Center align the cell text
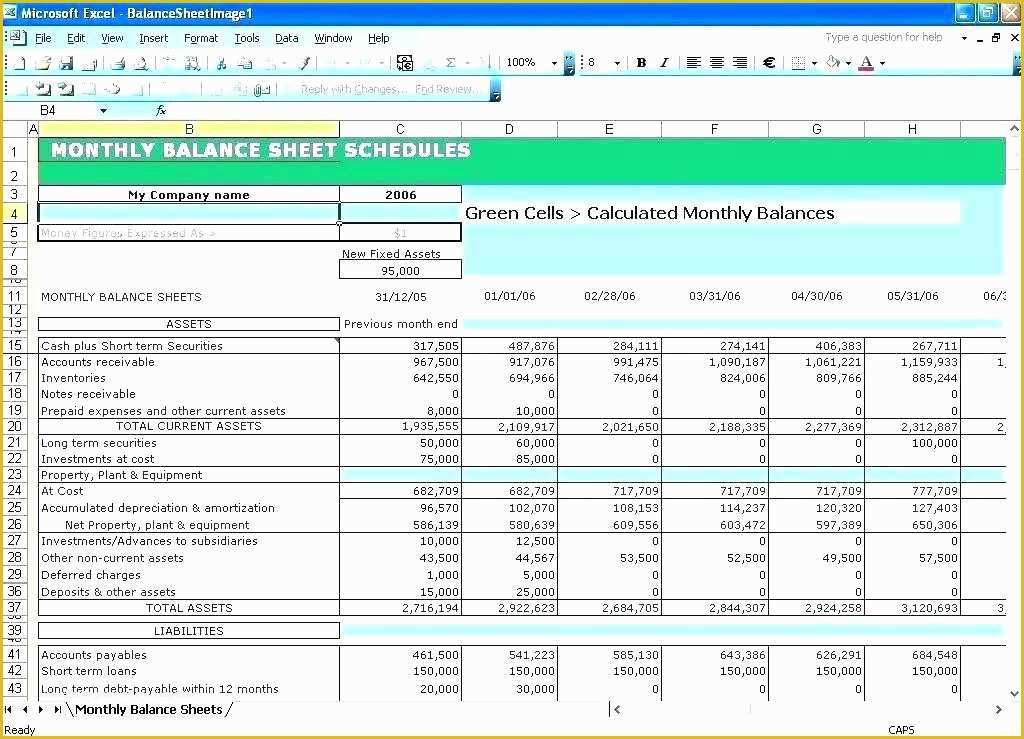Image resolution: width=1024 pixels, height=739 pixels. (x=716, y=63)
